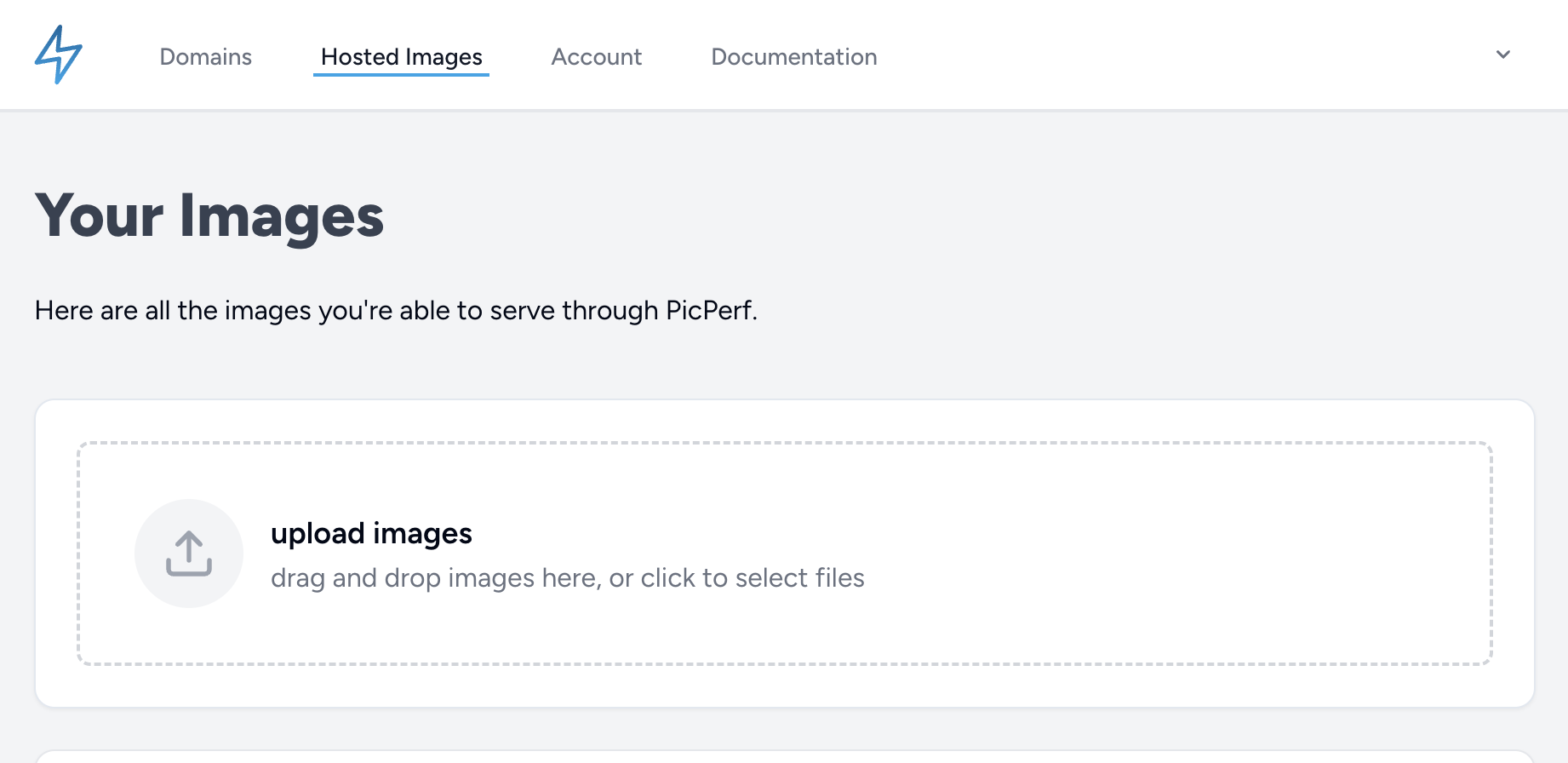Click the upload arrow icon
Image resolution: width=1568 pixels, height=763 pixels.
[x=189, y=554]
